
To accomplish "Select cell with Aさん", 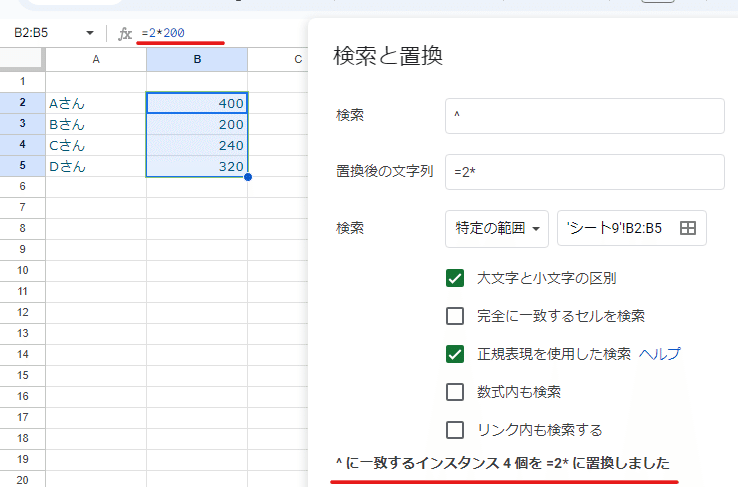I will tap(96, 103).
